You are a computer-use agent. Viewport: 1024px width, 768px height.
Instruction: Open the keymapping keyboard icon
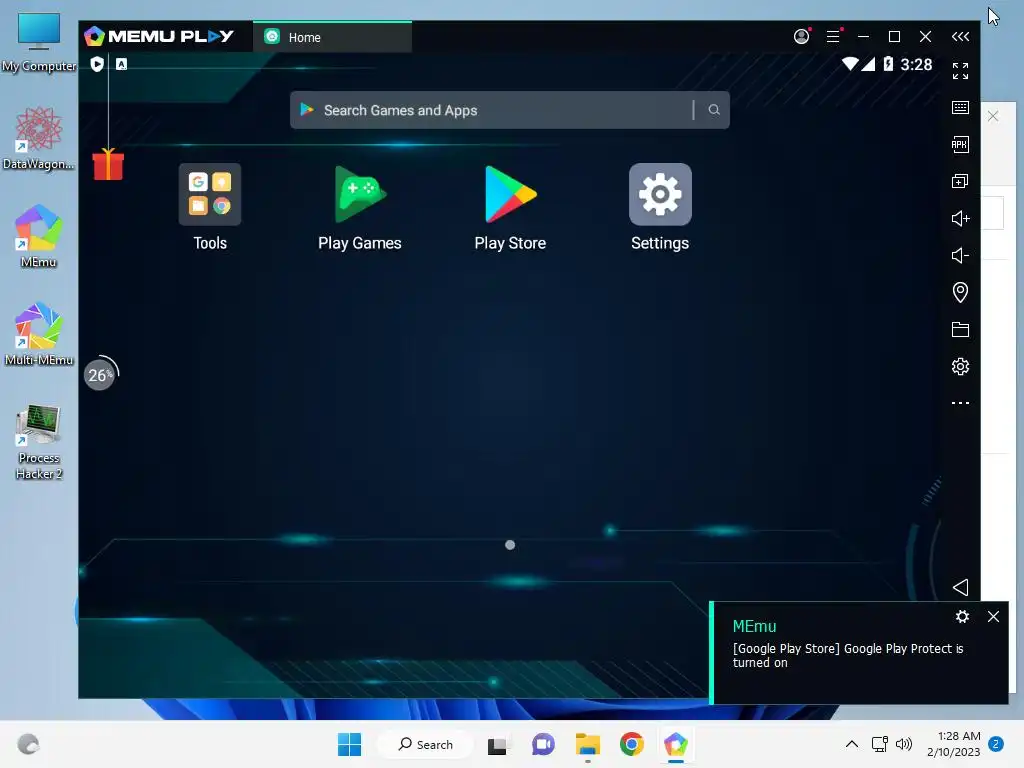pos(960,108)
